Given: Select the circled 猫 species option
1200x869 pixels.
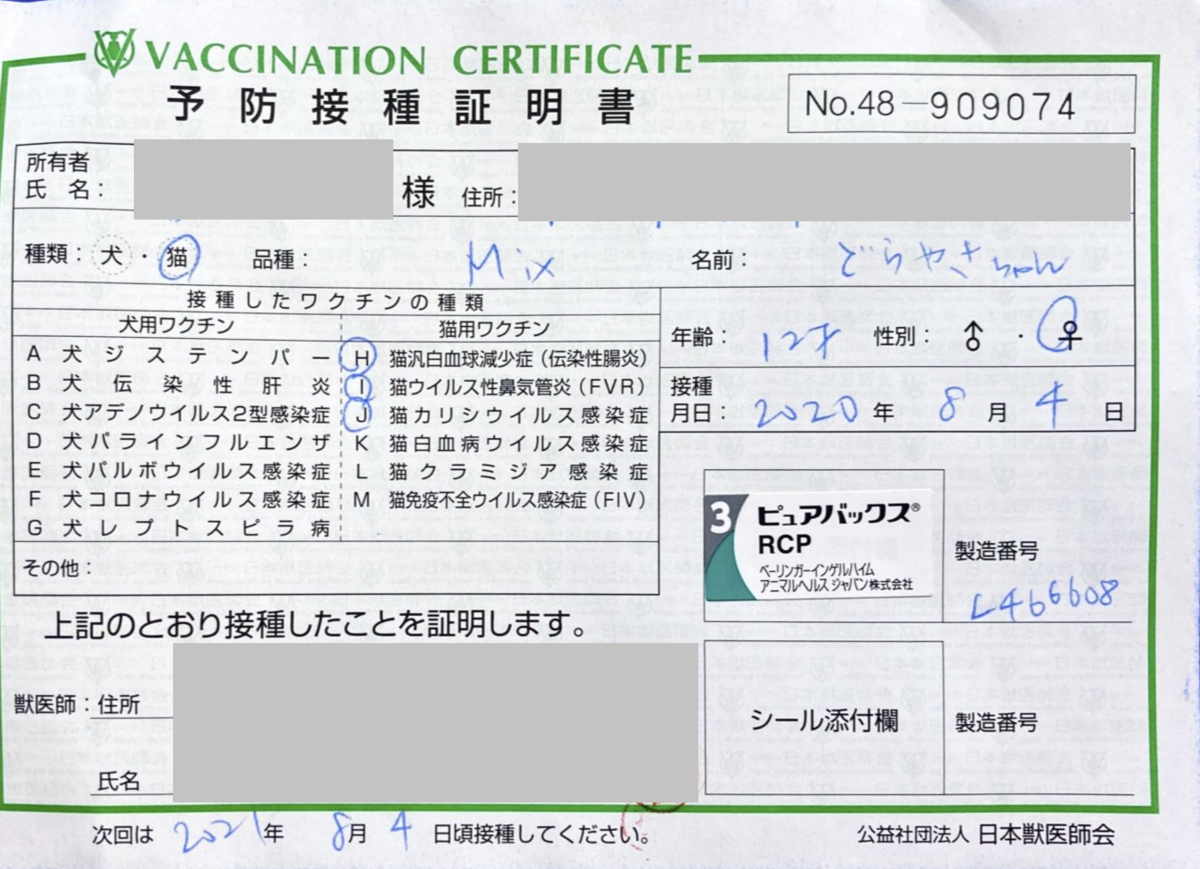Looking at the screenshot, I should coord(180,258).
